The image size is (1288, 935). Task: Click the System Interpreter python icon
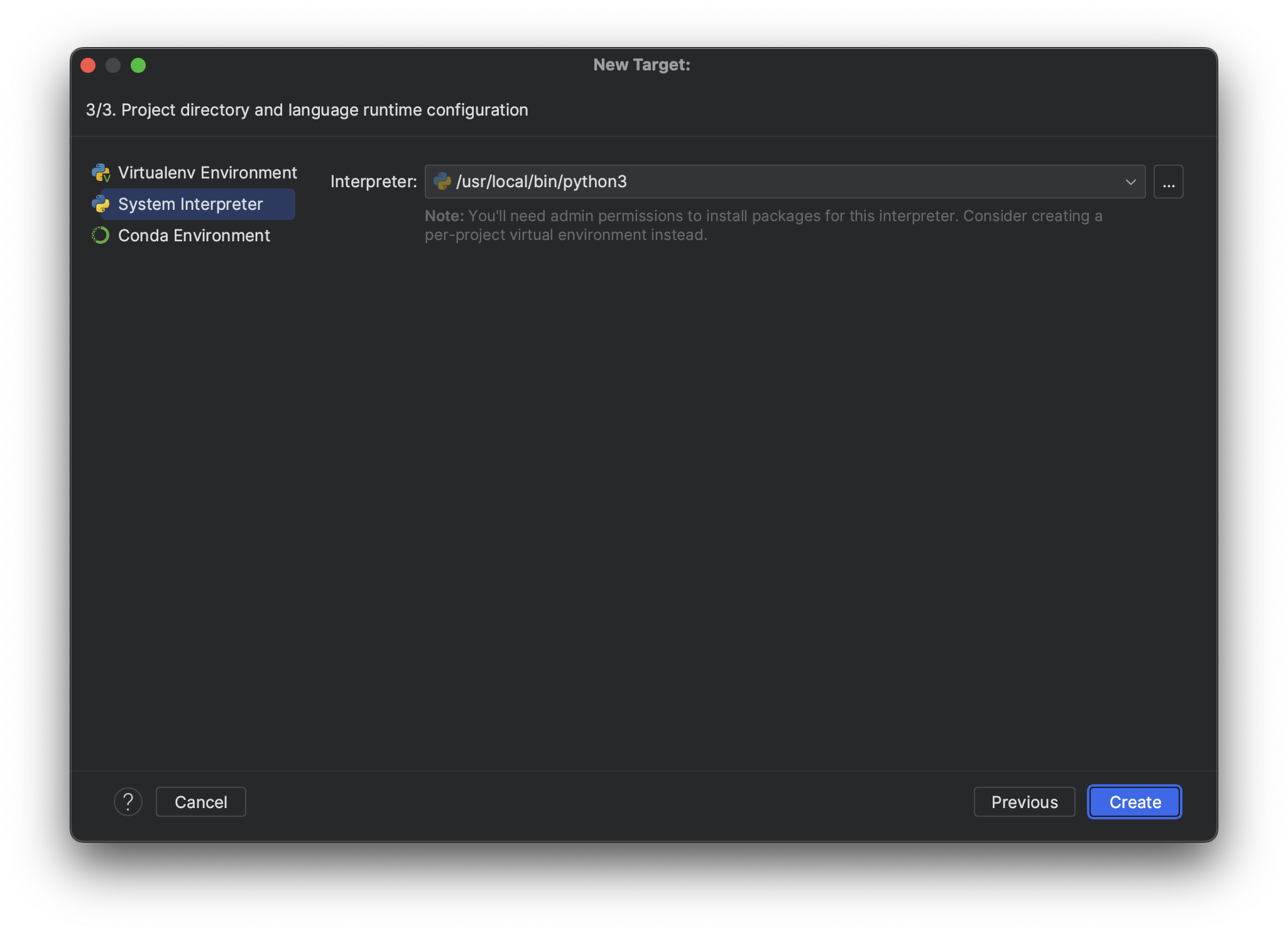101,204
